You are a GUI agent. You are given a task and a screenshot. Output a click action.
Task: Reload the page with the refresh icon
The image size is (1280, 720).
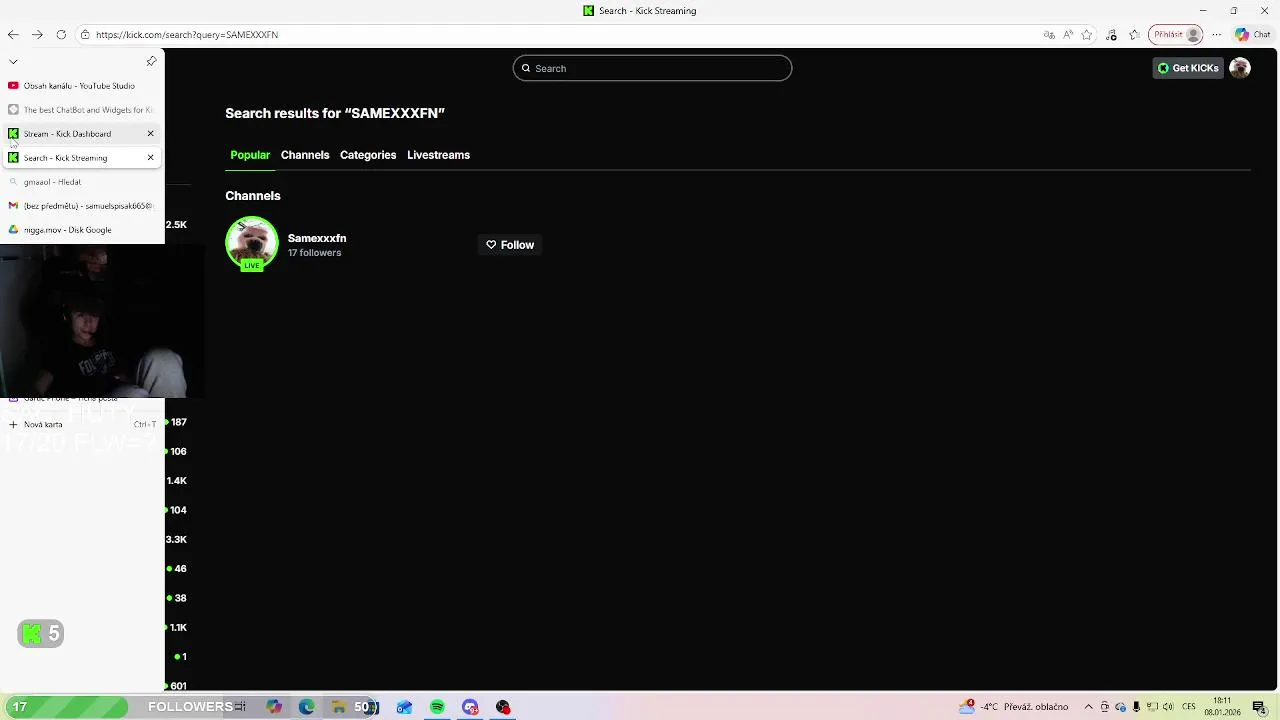coord(61,34)
